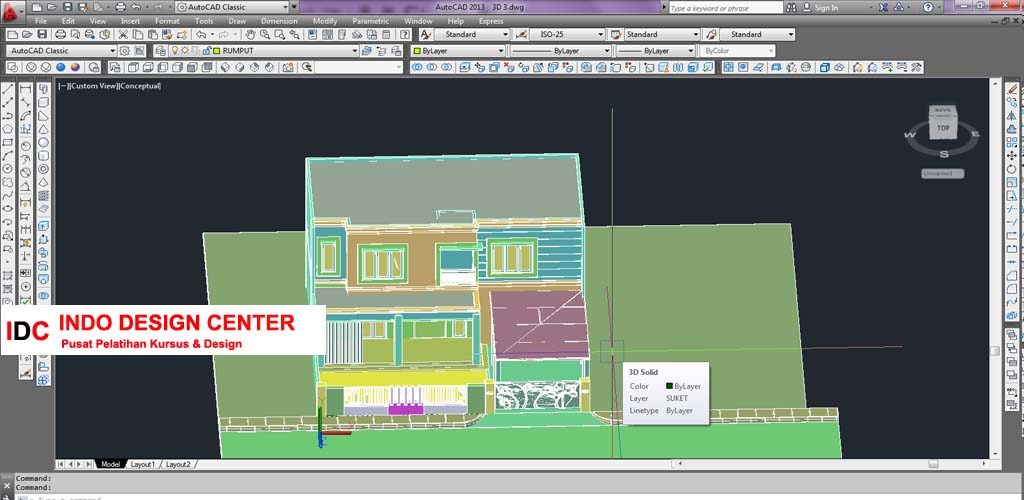Click the Pan hand icon
Viewport: 1024px width, 500px height.
pos(251,35)
